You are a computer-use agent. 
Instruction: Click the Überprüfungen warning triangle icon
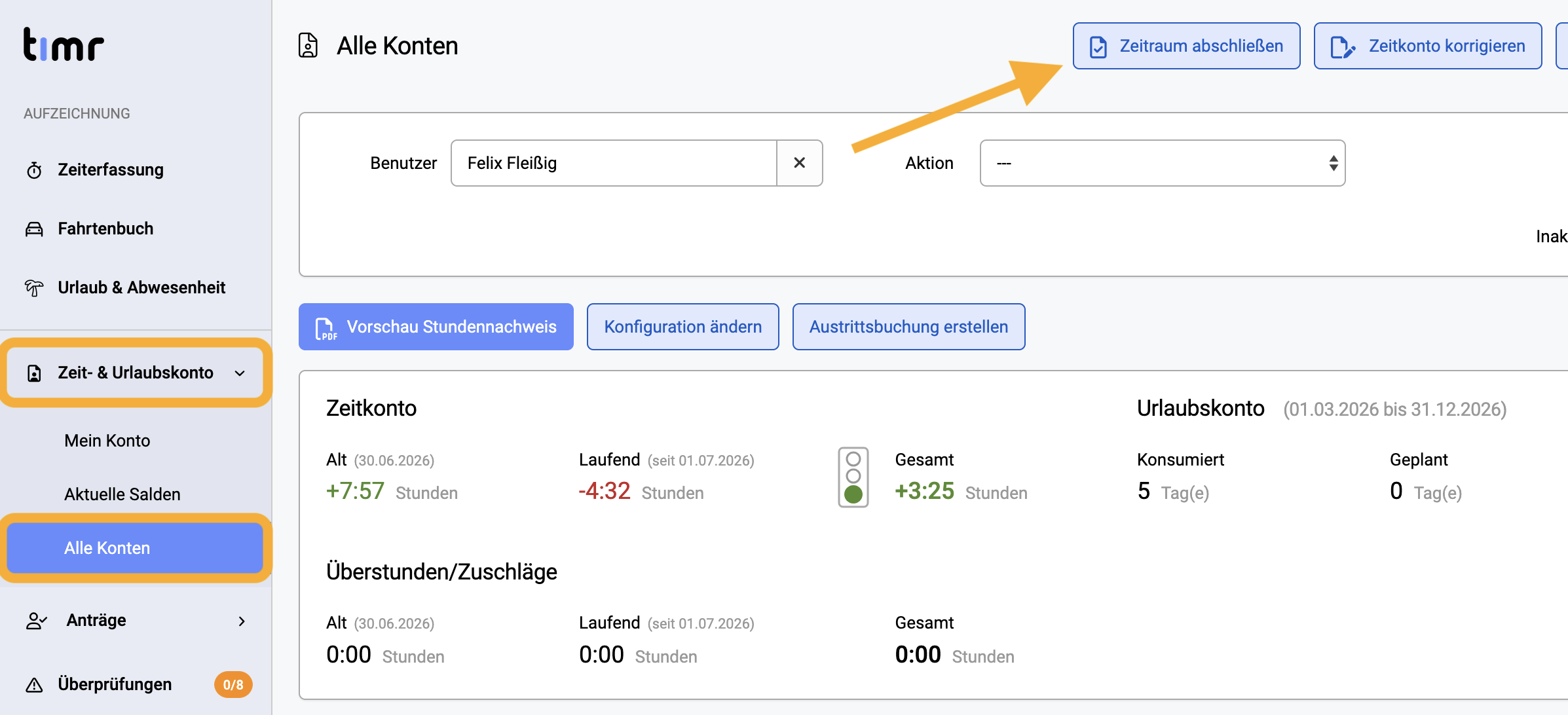pyautogui.click(x=34, y=685)
